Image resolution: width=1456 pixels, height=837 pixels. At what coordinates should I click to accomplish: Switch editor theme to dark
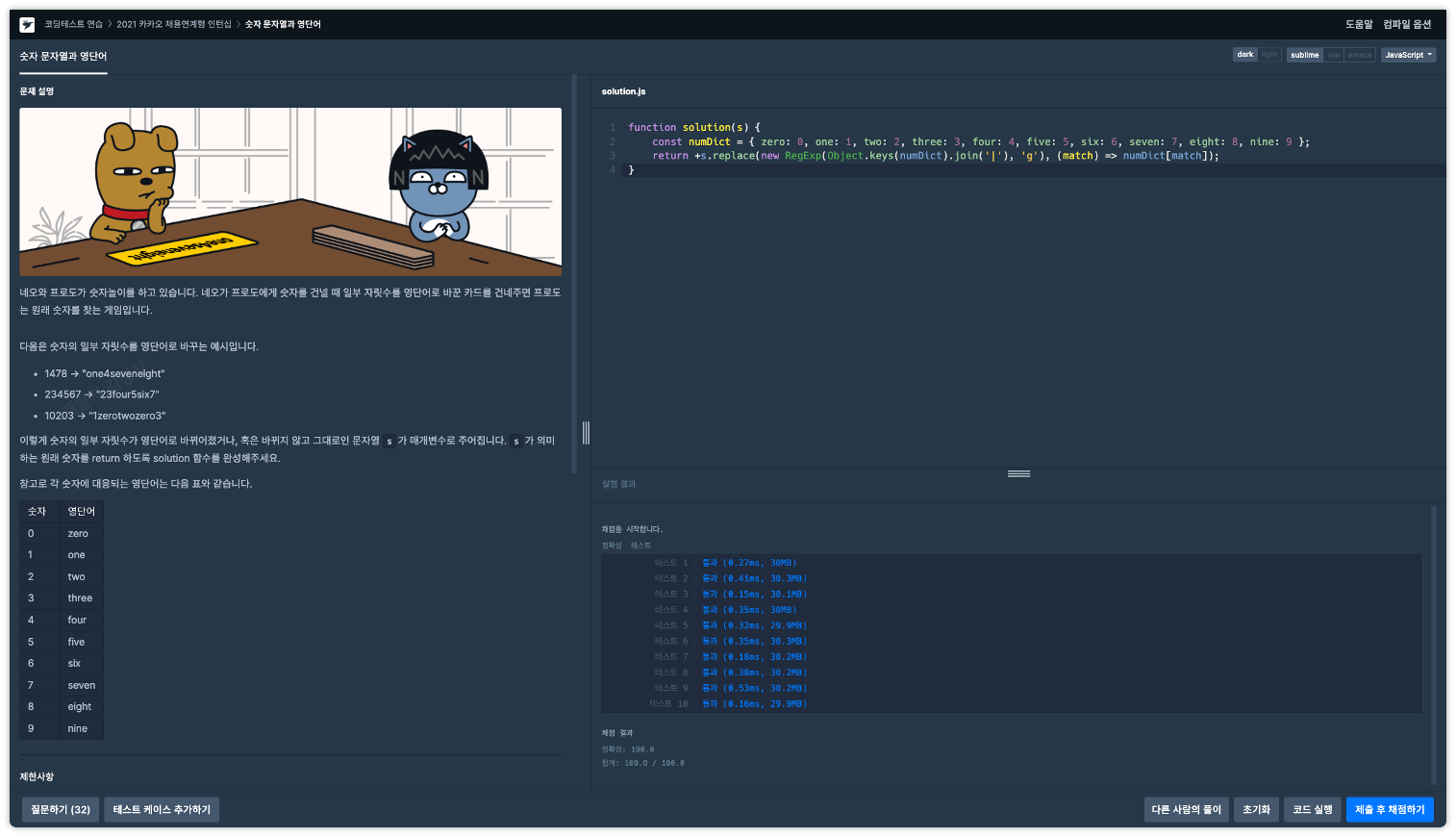point(1245,55)
